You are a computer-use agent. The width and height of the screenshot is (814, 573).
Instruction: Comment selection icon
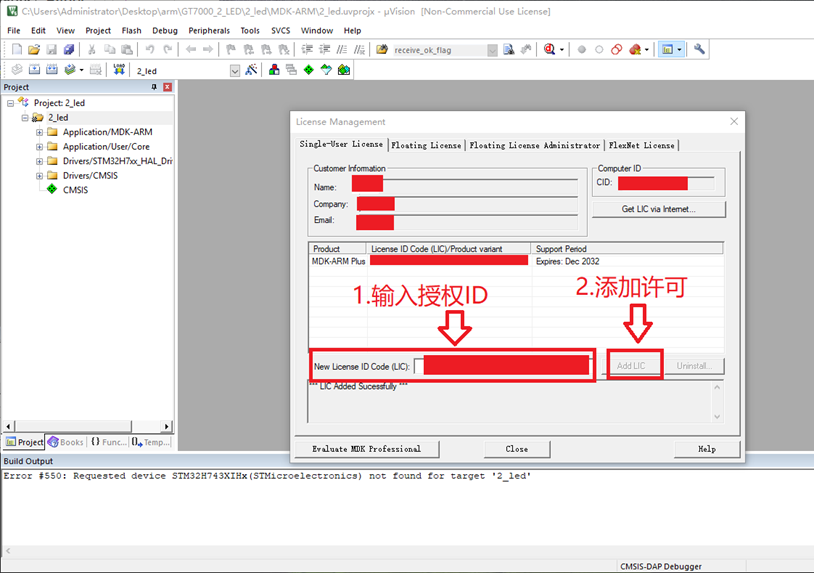click(x=342, y=50)
